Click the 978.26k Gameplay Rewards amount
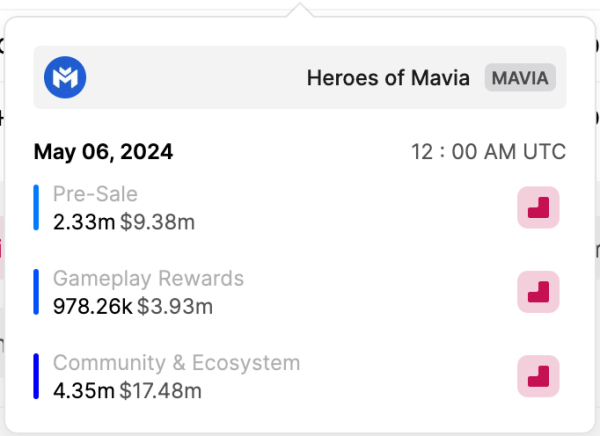Image resolution: width=600 pixels, height=436 pixels. pyautogui.click(x=92, y=306)
